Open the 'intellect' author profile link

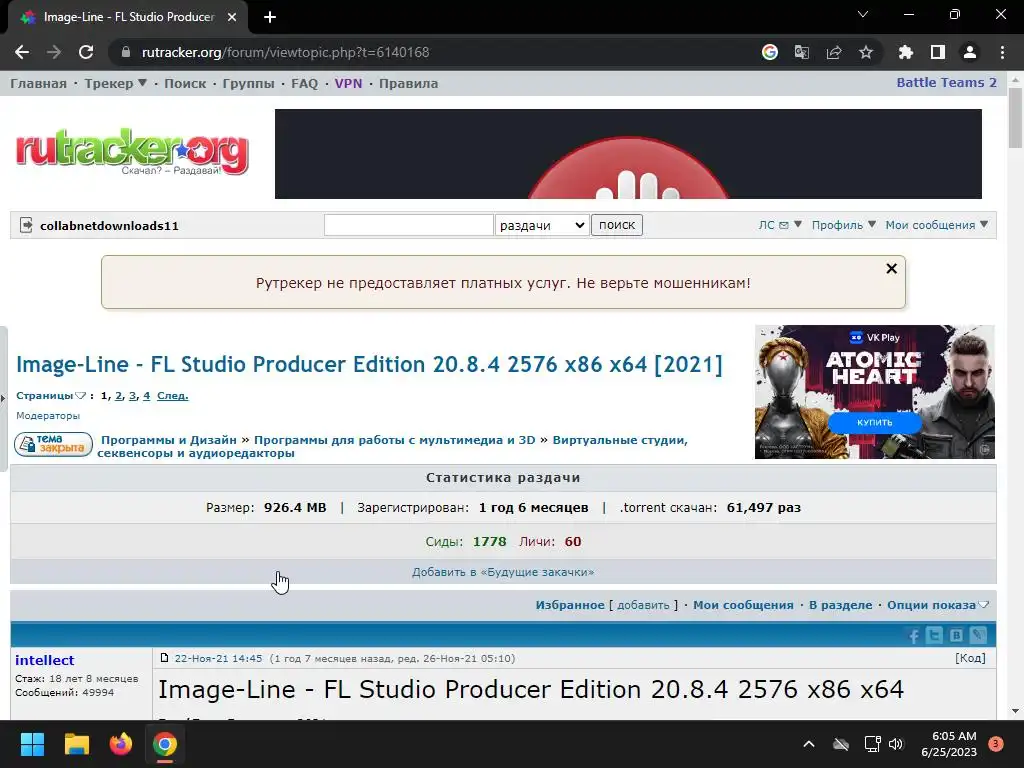(x=44, y=660)
